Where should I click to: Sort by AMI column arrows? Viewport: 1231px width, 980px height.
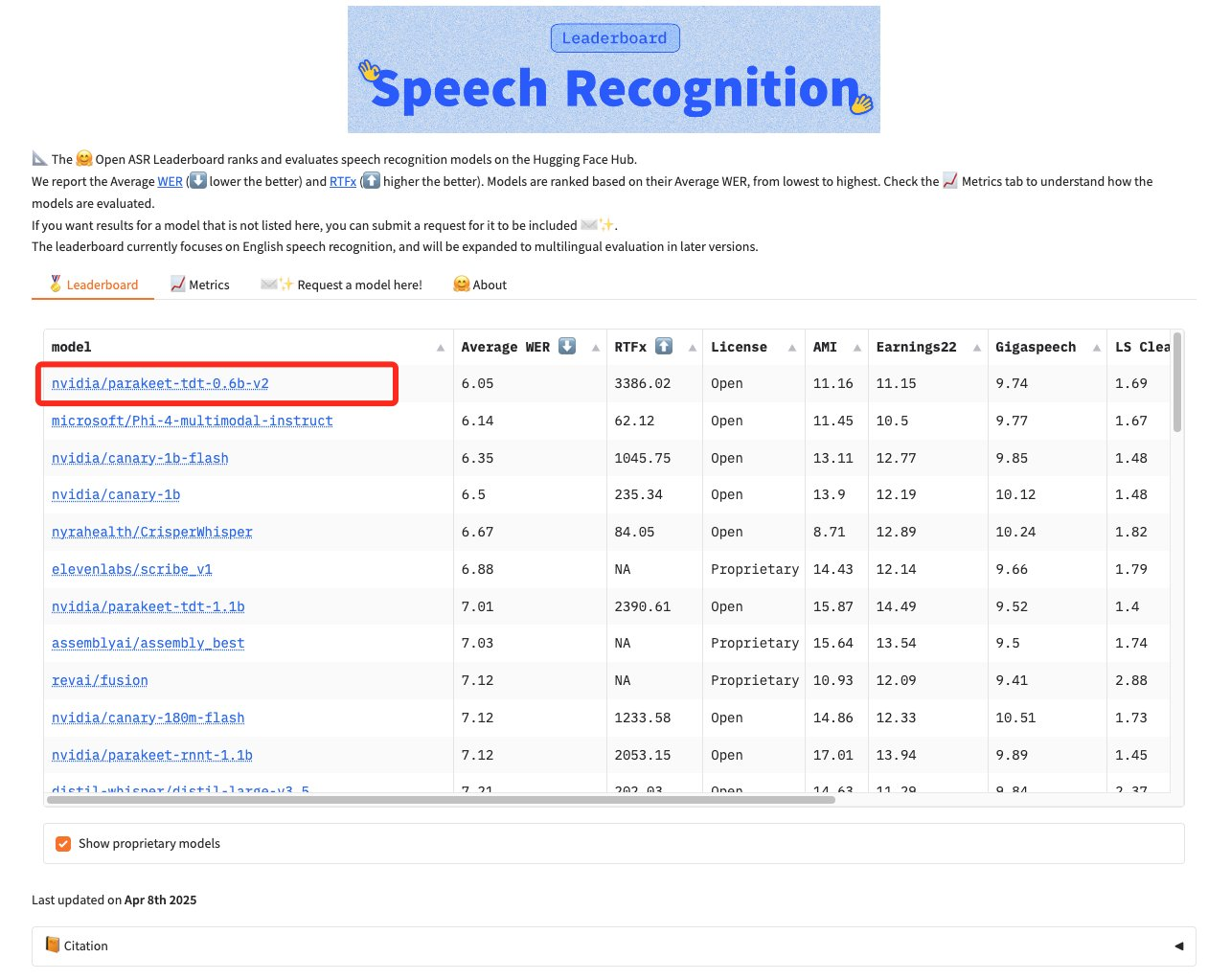[x=857, y=348]
